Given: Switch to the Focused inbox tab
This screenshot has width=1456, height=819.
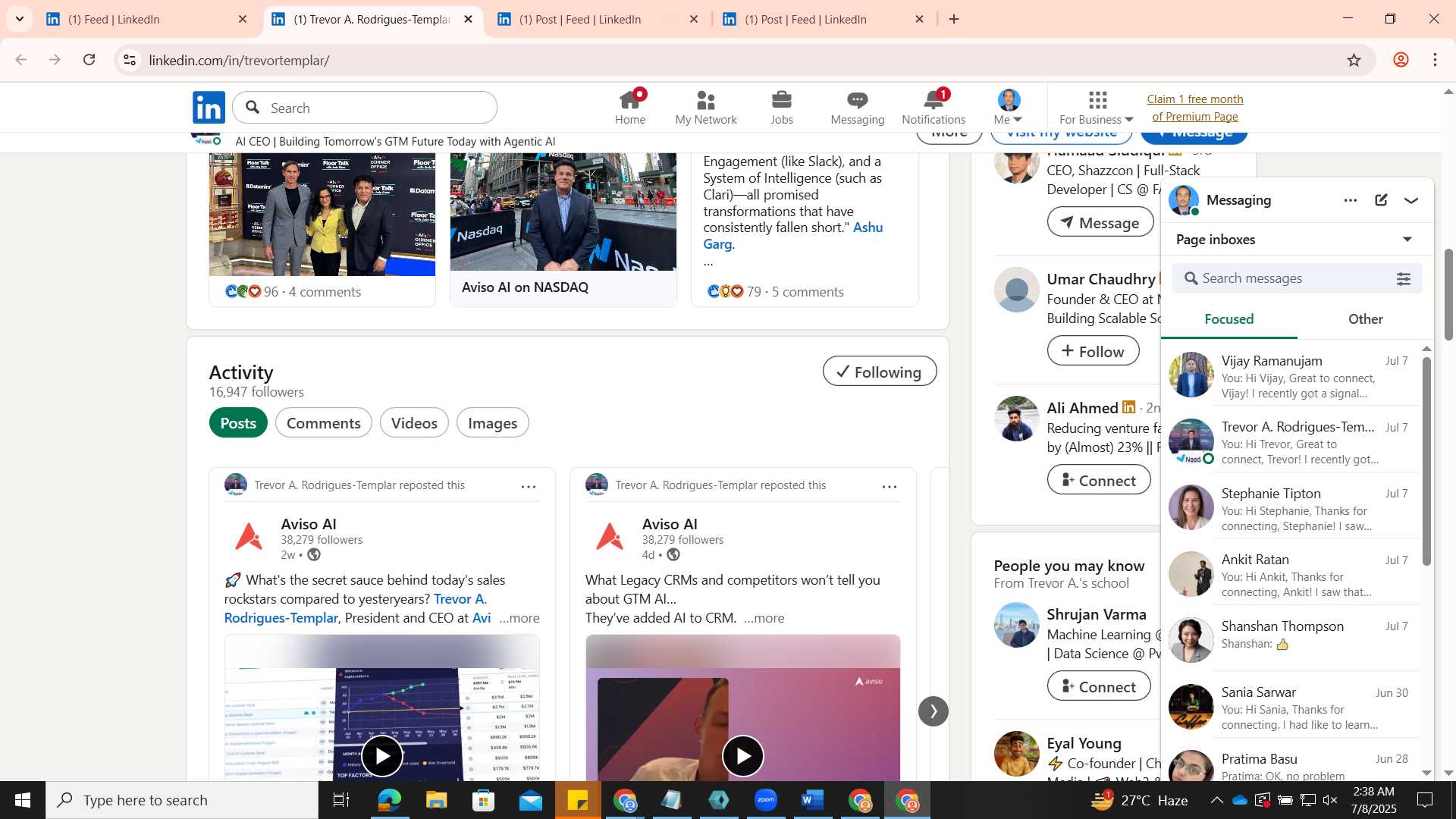Looking at the screenshot, I should pyautogui.click(x=1228, y=319).
